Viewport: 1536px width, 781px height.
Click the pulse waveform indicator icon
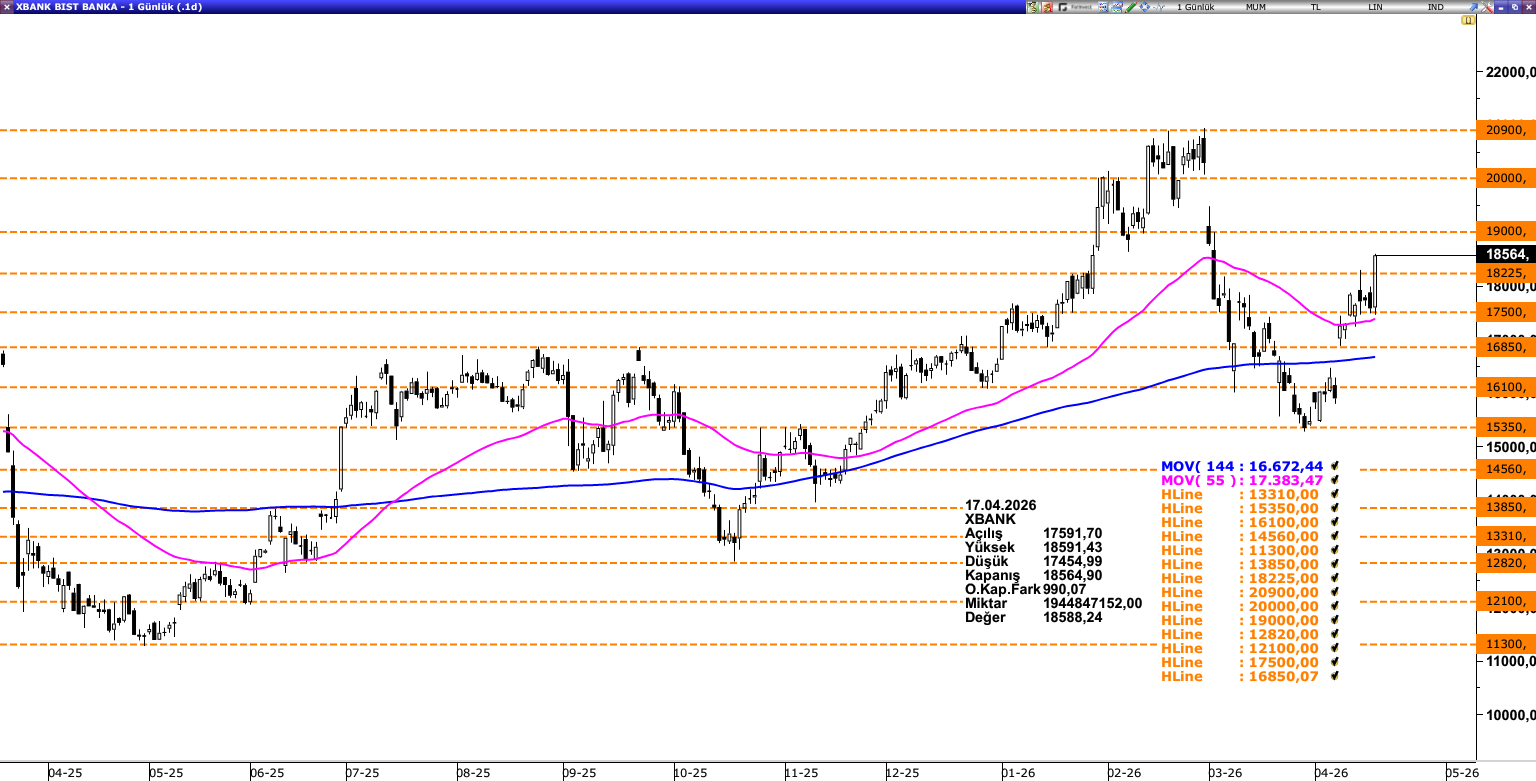click(x=1158, y=7)
